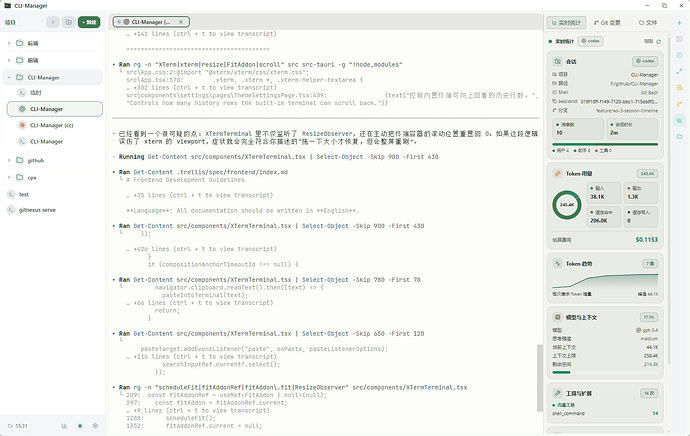Click the model and context card chip icon

(x=558, y=317)
